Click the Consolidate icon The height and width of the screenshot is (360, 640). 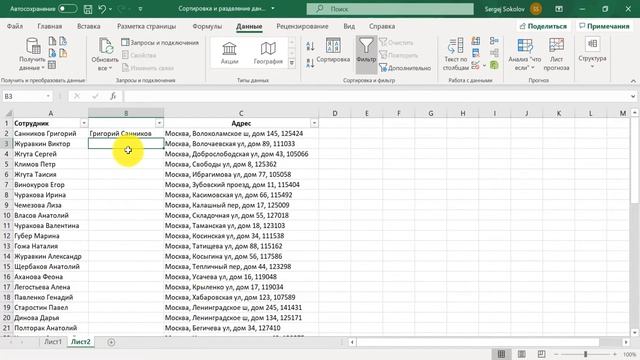(x=494, y=41)
